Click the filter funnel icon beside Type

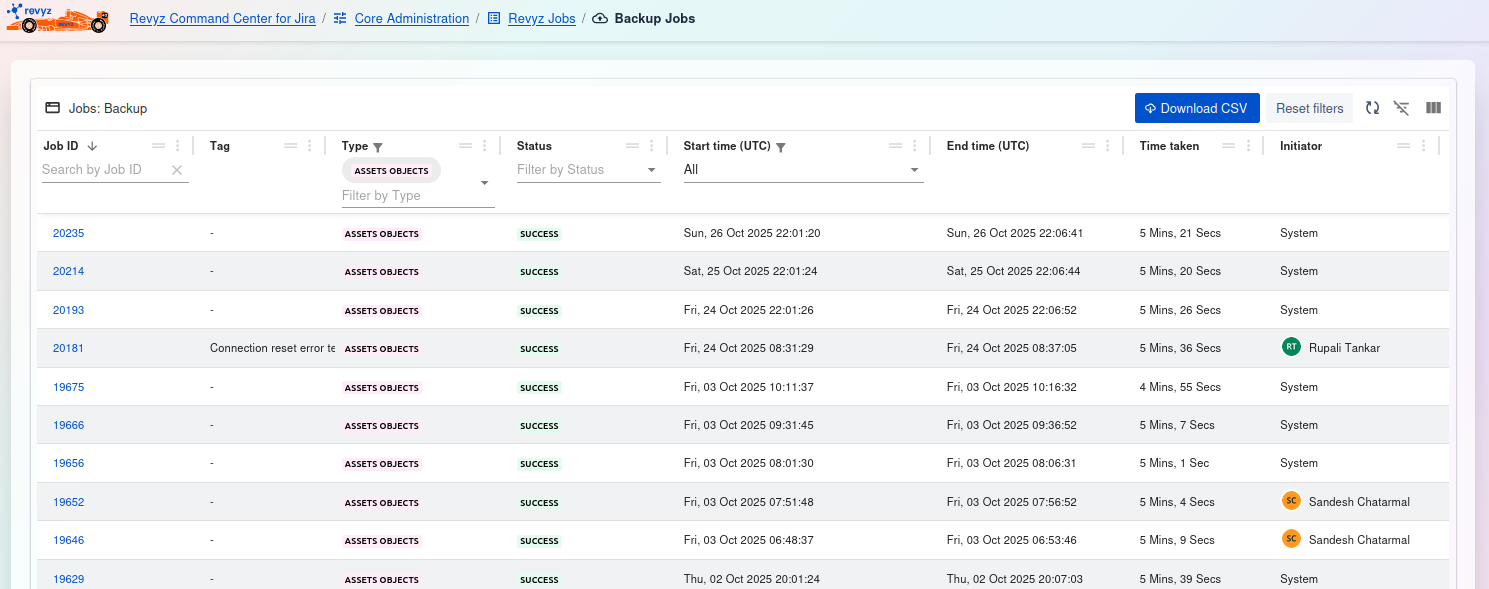click(x=378, y=147)
